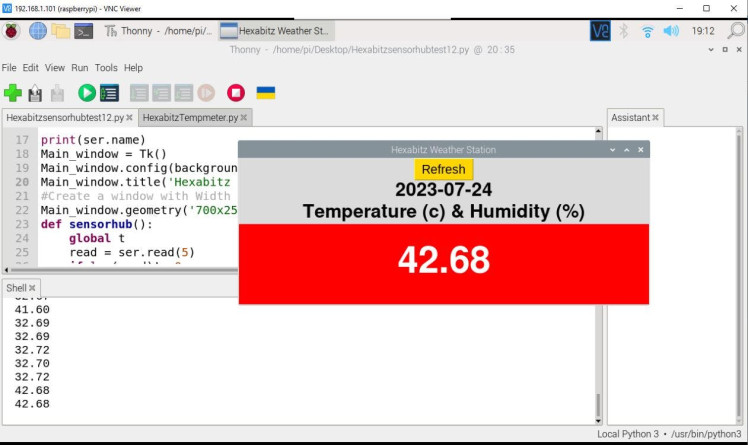Click the last 42.68 line in Shell
Image resolution: width=748 pixels, height=445 pixels.
32,404
